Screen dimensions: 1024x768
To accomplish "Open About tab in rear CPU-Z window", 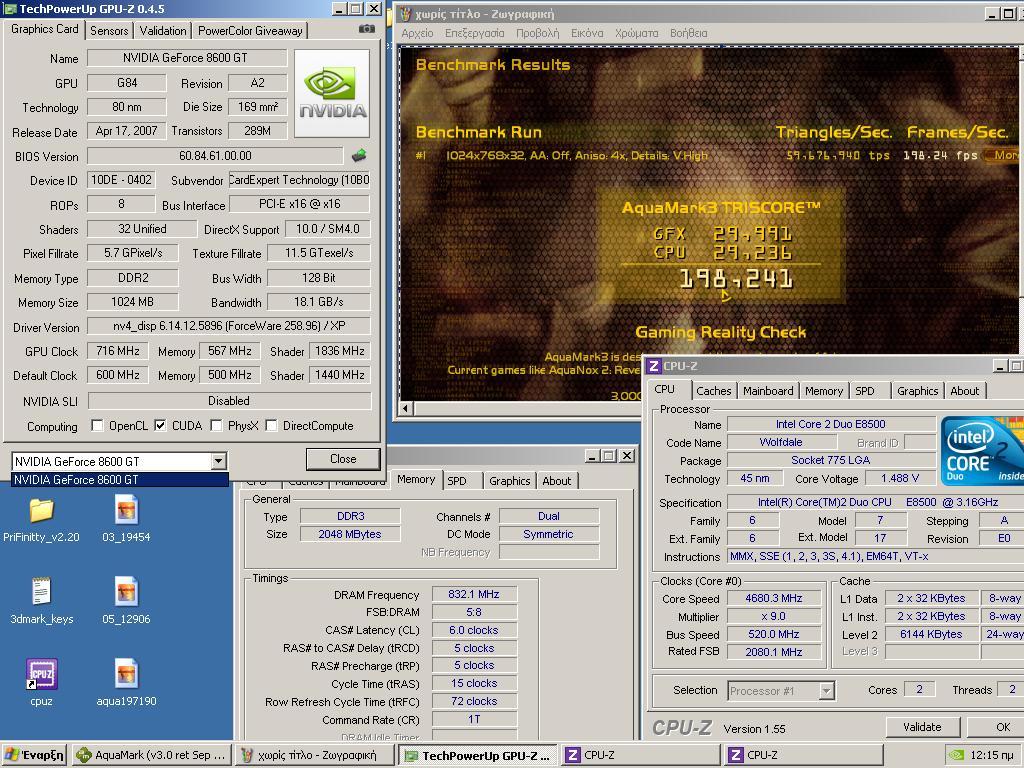I will click(556, 481).
